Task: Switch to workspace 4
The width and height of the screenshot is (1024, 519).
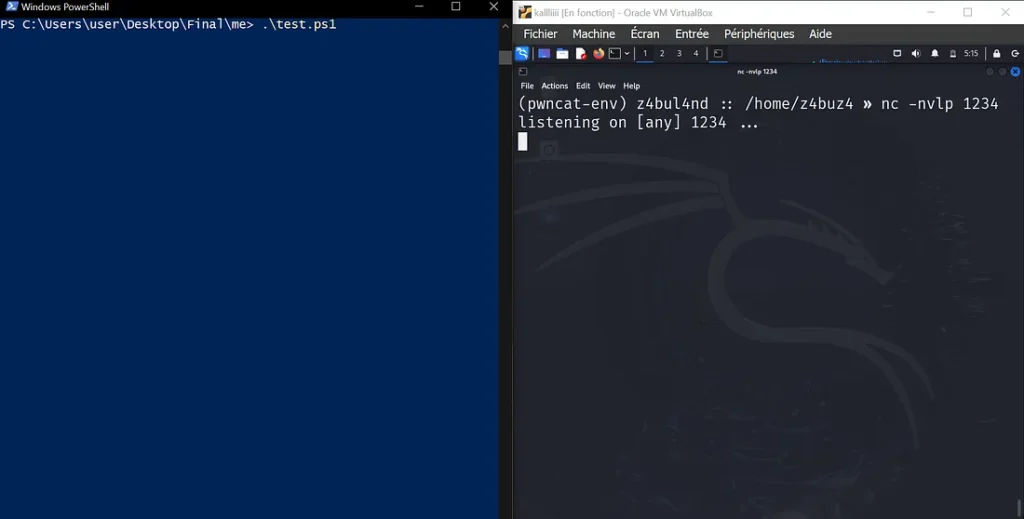Action: click(x=696, y=54)
